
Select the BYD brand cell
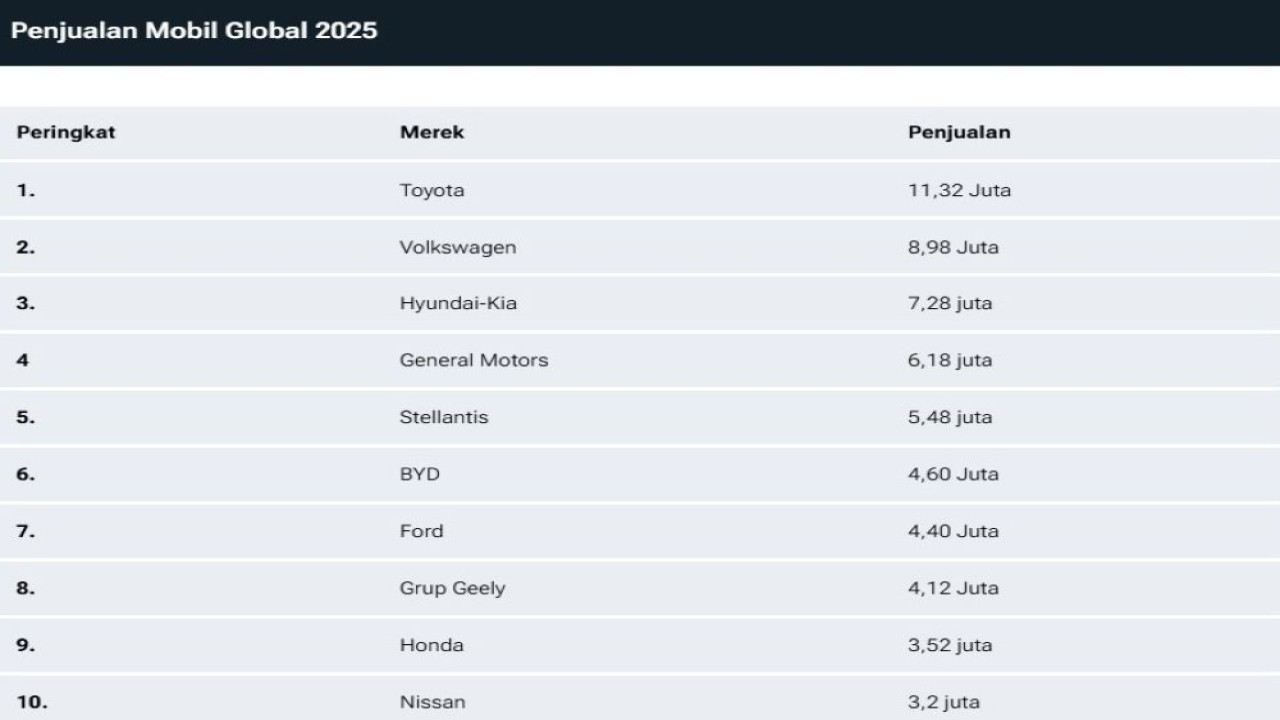tap(420, 474)
